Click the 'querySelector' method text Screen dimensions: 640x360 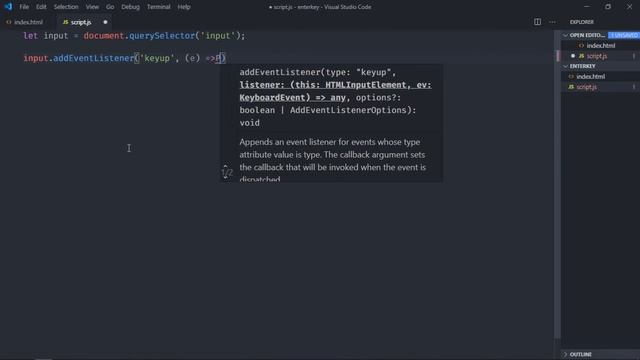(162, 36)
